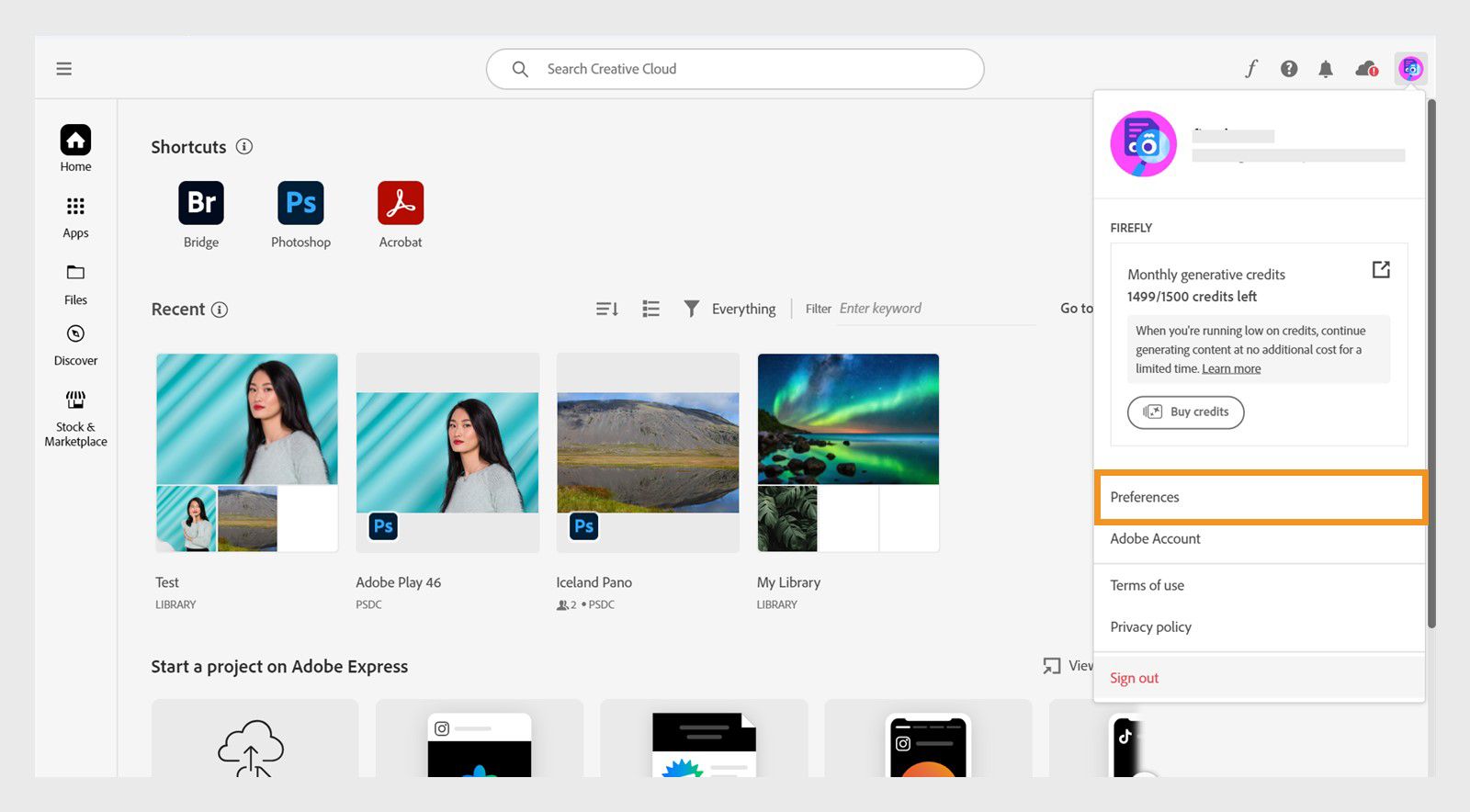Open the Help question mark icon

(1289, 69)
